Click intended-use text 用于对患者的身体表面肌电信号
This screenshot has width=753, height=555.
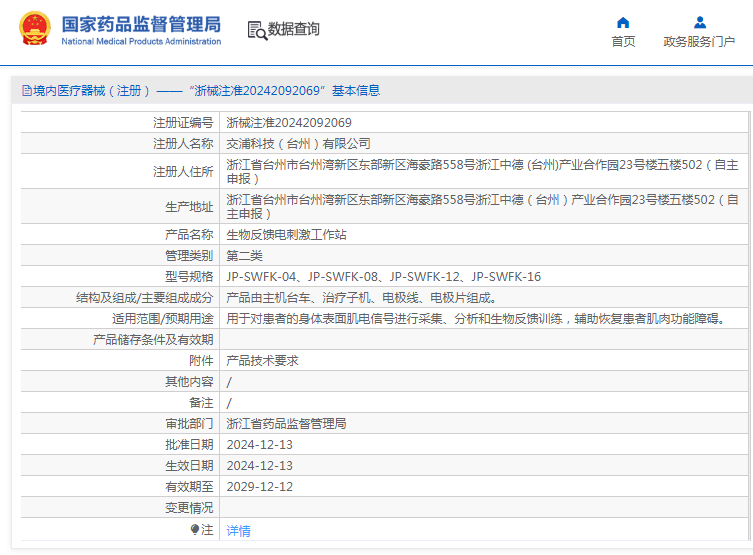476,319
